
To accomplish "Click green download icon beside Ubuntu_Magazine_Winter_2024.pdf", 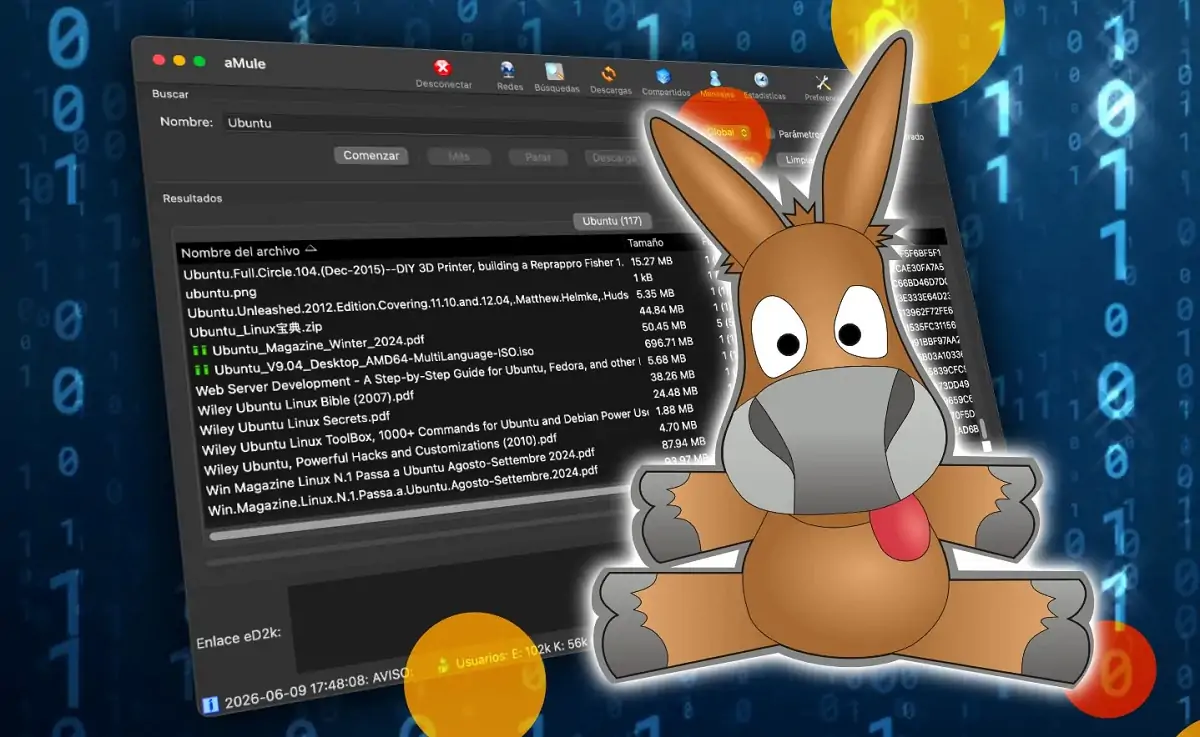I will point(199,351).
